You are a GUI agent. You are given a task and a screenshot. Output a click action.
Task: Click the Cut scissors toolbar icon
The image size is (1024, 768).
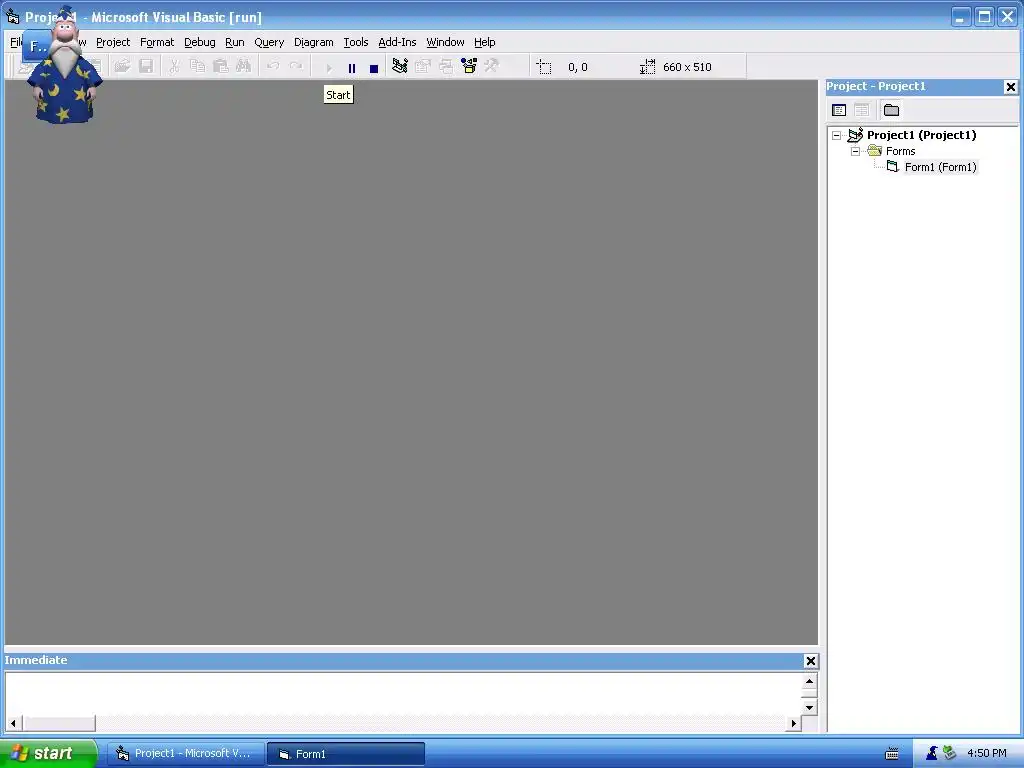point(174,67)
